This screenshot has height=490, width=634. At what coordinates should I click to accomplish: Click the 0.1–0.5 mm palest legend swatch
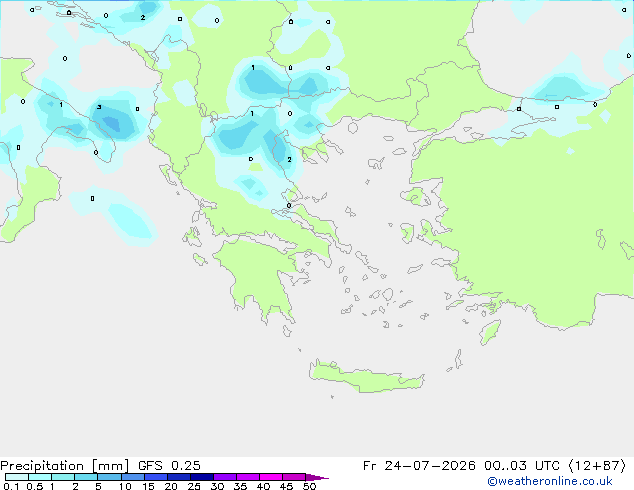tap(17, 477)
